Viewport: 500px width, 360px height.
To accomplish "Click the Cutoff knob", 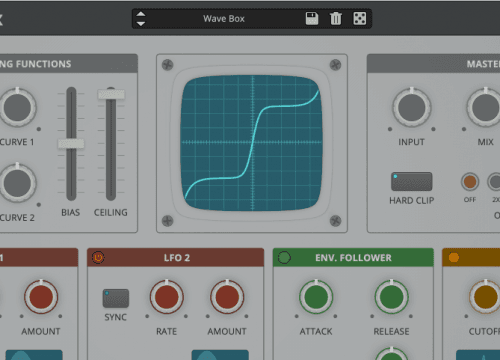I will 485,297.
